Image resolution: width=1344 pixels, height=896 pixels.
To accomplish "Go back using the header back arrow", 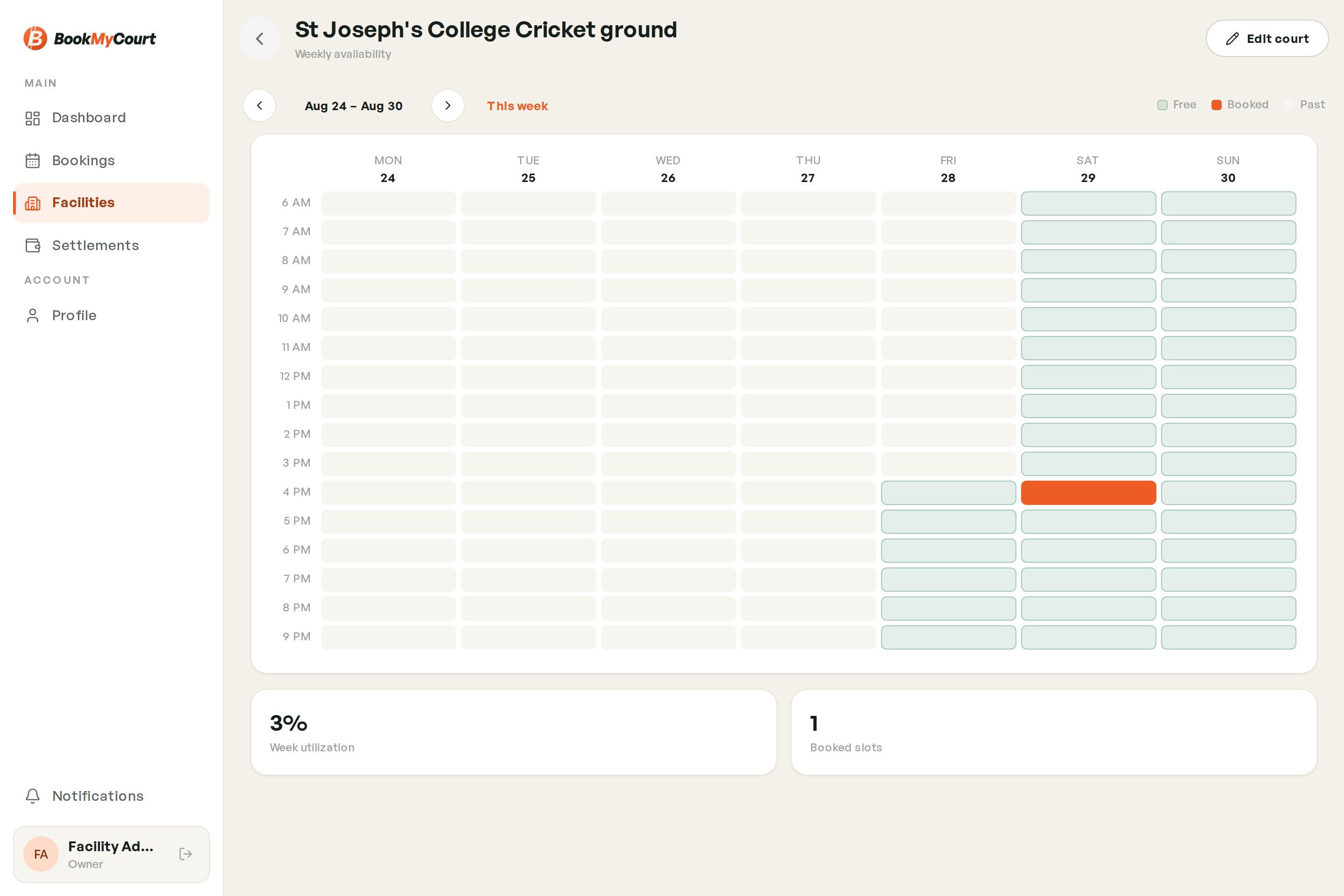I will coord(259,38).
